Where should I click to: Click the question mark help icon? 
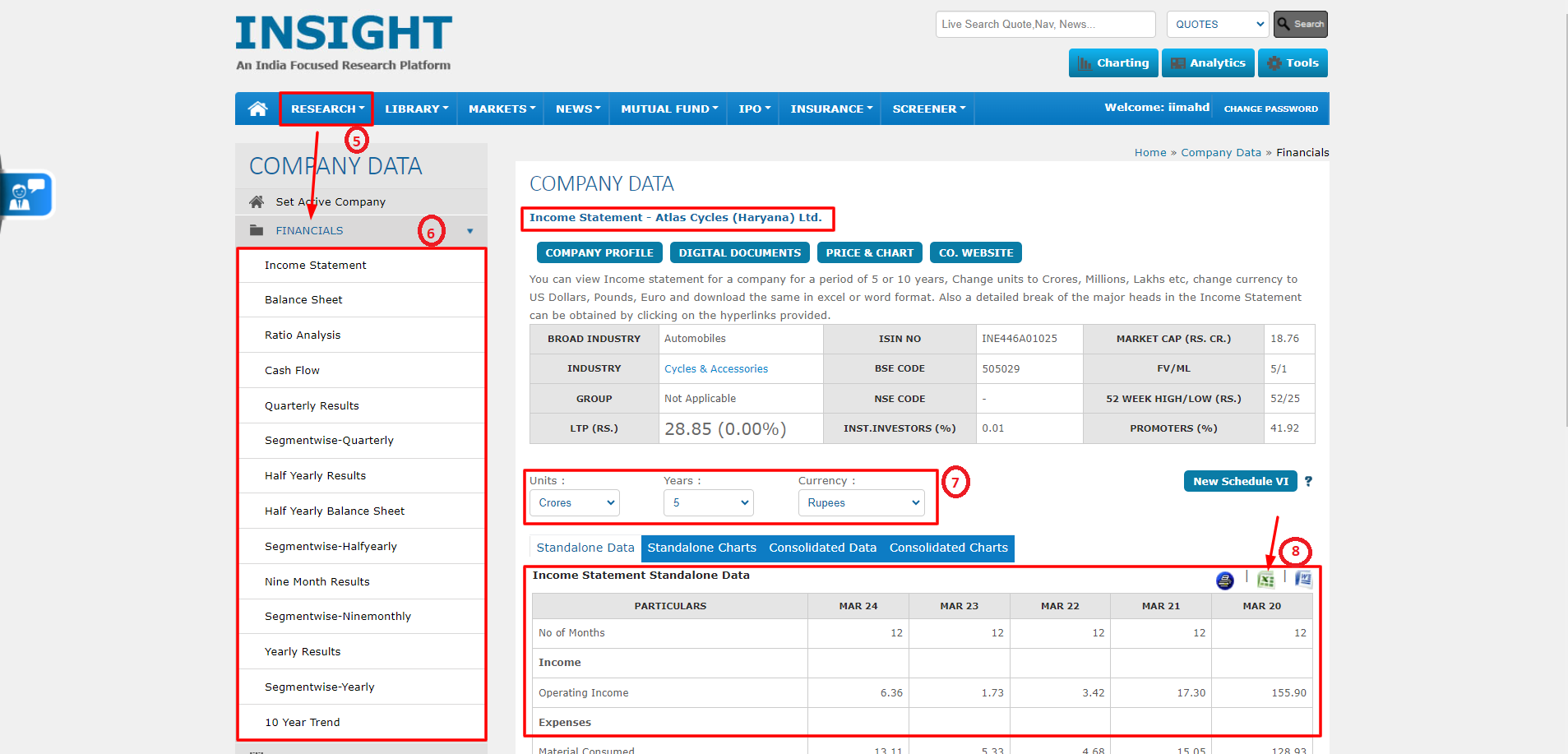(1308, 481)
